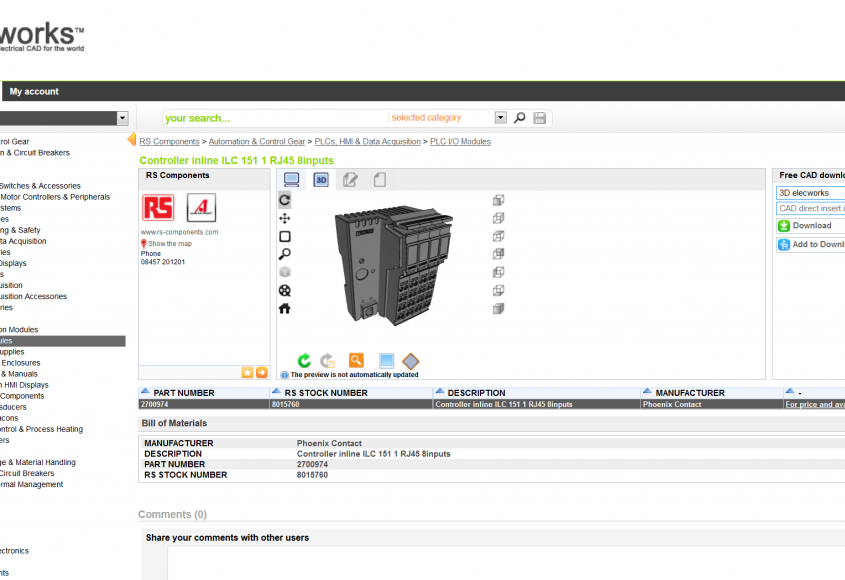Select the pan move tool
845x580 pixels.
(x=285, y=218)
